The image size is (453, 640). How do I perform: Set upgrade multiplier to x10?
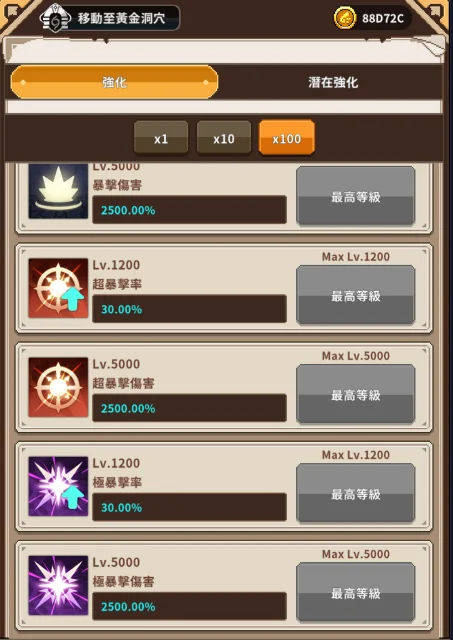pos(224,138)
